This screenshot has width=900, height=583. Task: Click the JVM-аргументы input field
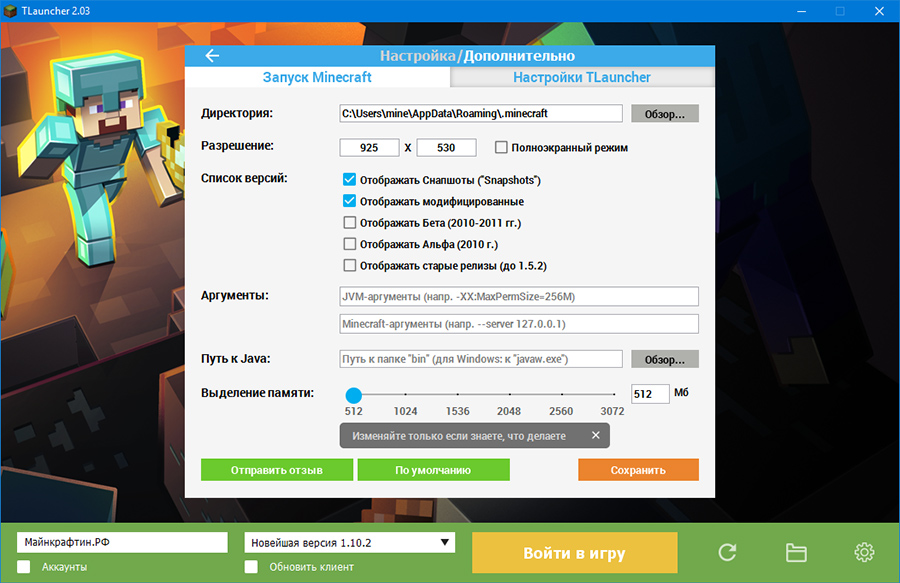tap(518, 297)
